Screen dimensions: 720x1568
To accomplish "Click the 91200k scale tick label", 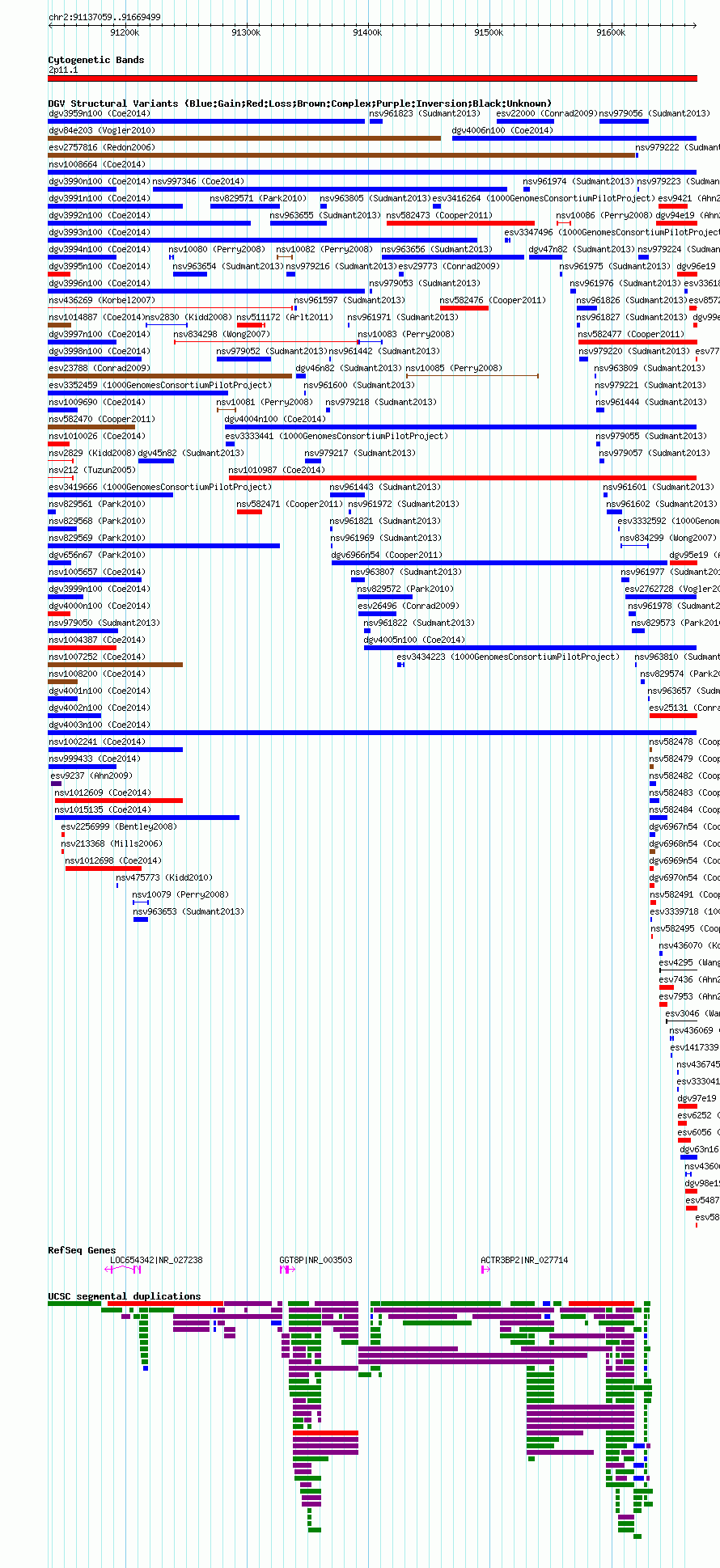I will tap(125, 32).
